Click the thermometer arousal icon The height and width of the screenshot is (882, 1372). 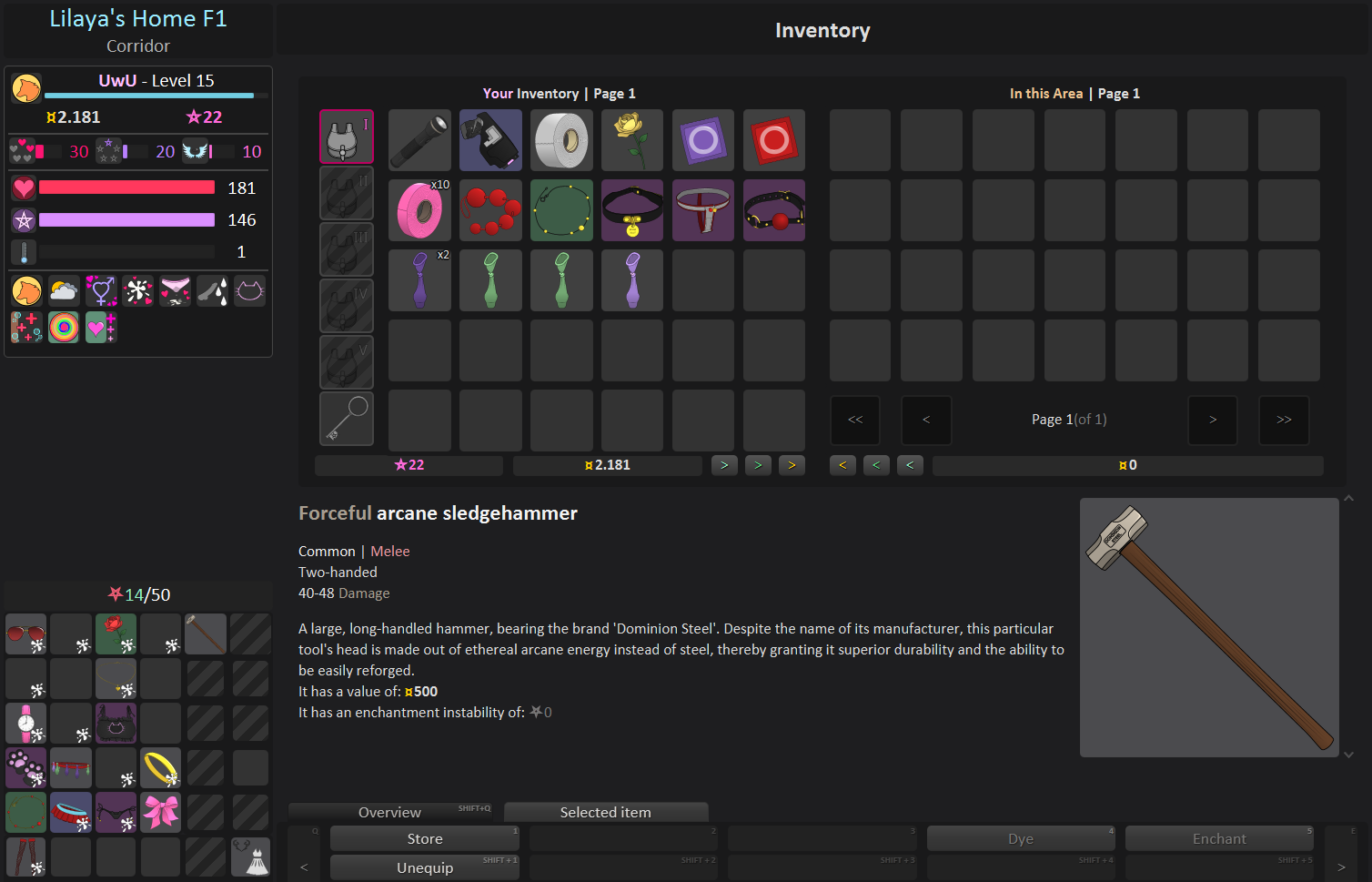[24, 252]
